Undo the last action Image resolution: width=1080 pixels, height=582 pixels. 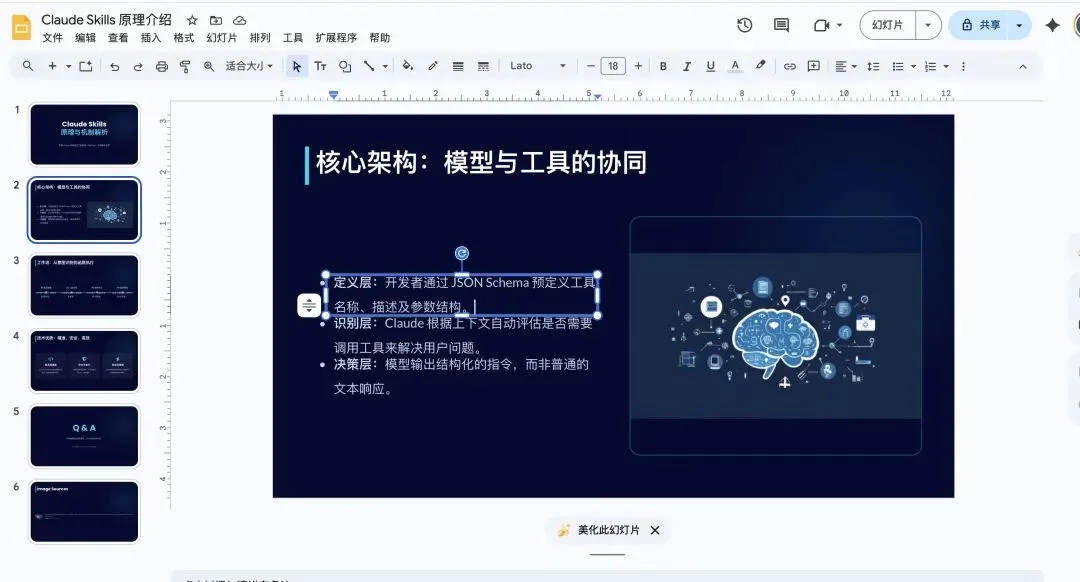(114, 66)
